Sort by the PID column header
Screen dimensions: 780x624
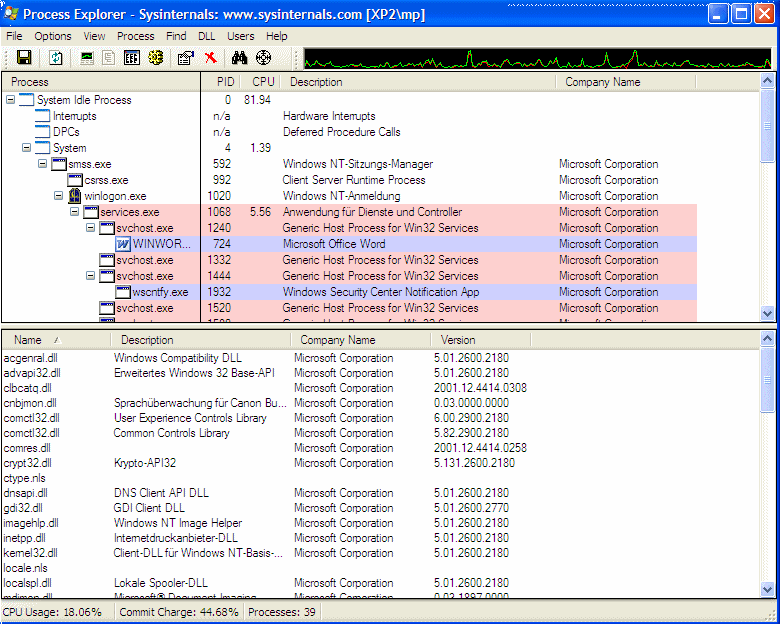(x=221, y=82)
